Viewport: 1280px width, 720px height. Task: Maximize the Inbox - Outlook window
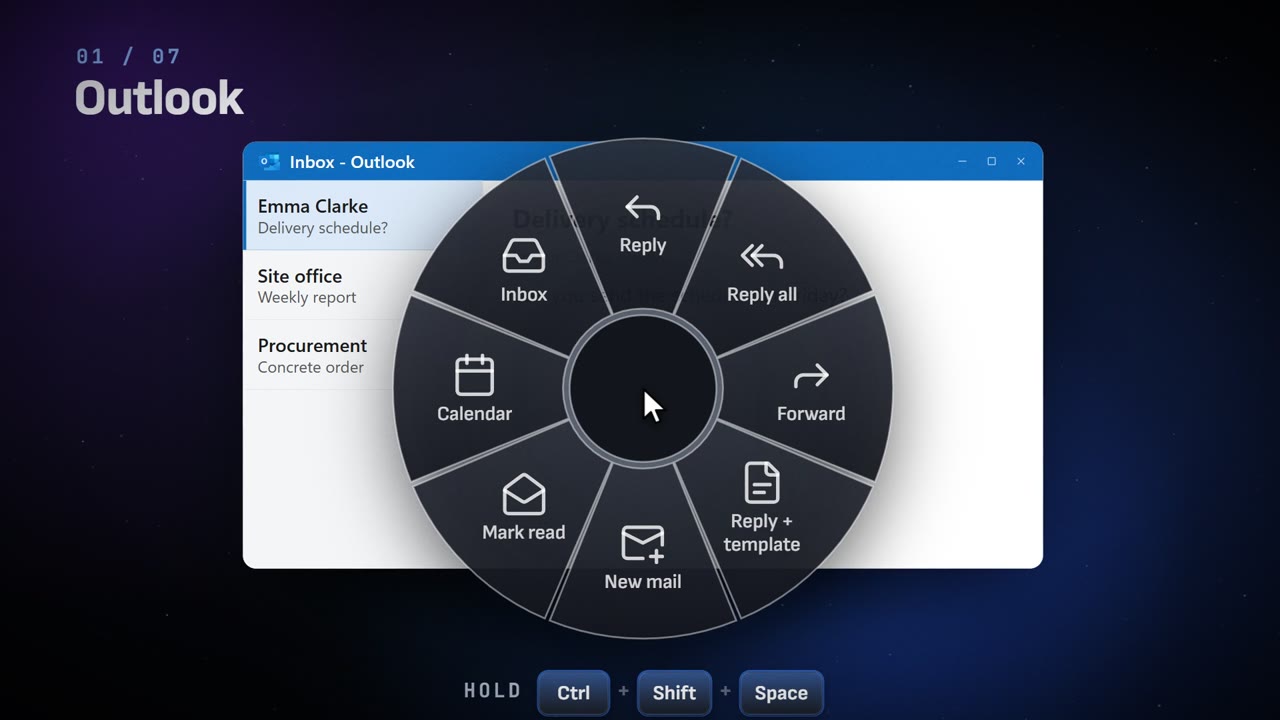pyautogui.click(x=991, y=161)
